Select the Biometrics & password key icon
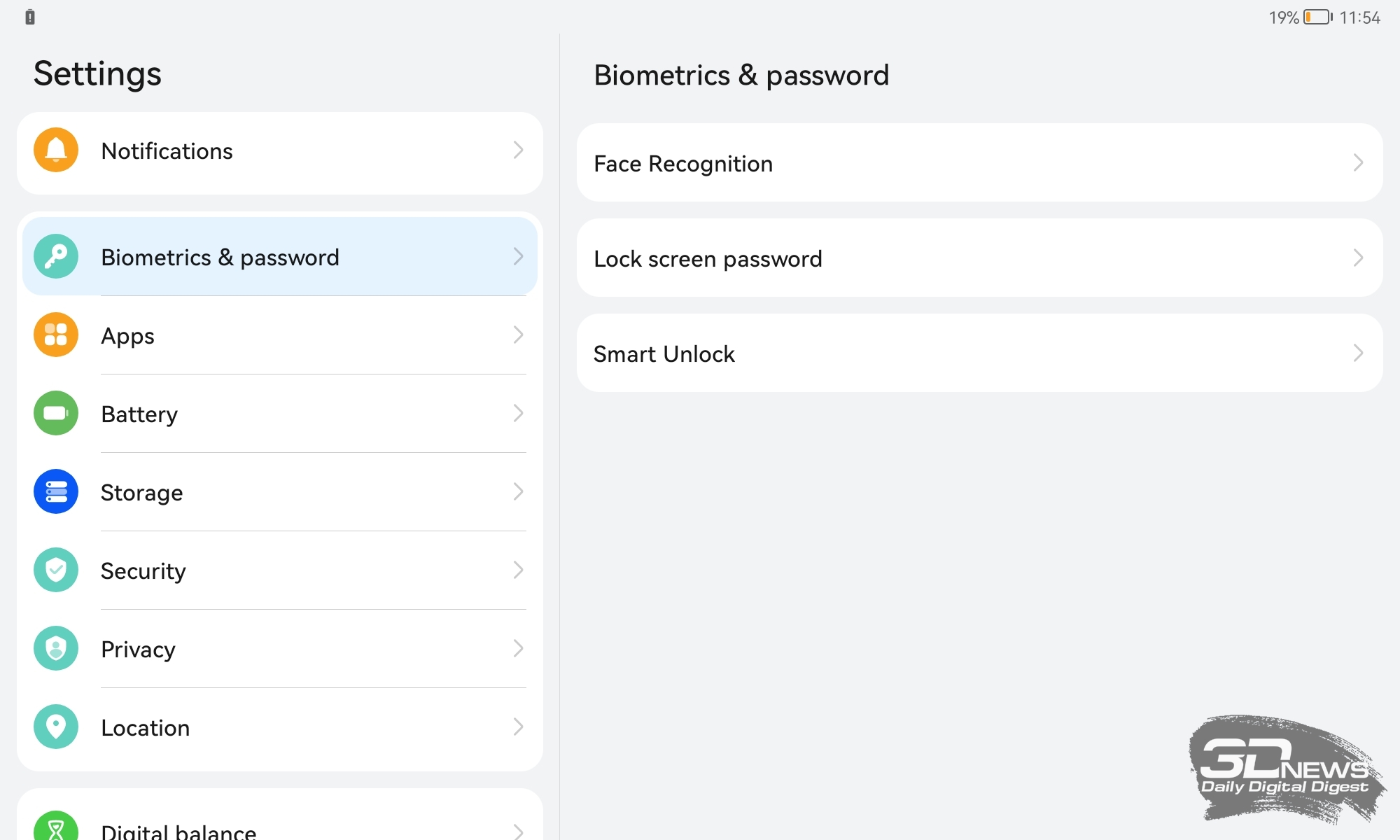Screen dimensions: 1400x840 pyautogui.click(x=56, y=256)
